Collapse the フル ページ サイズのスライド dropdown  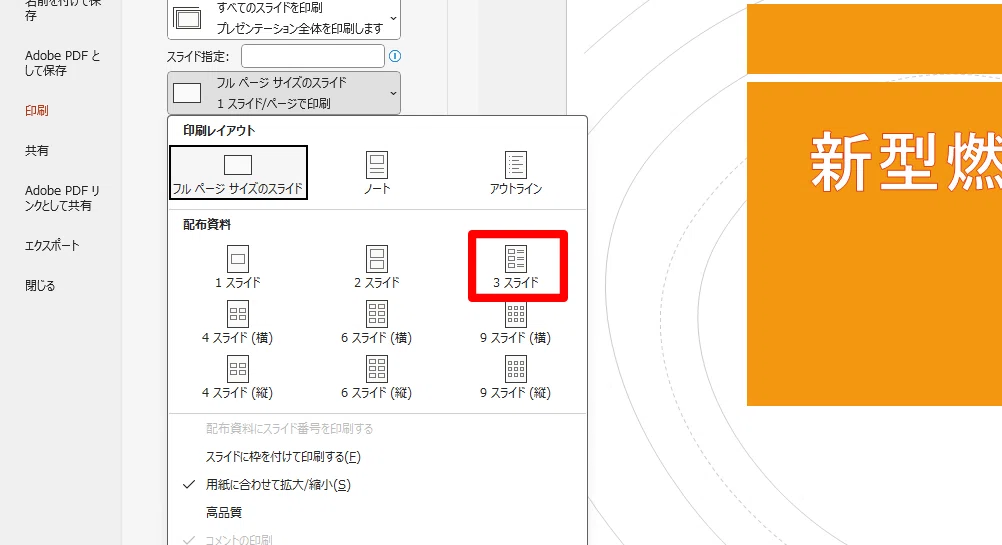(x=284, y=93)
